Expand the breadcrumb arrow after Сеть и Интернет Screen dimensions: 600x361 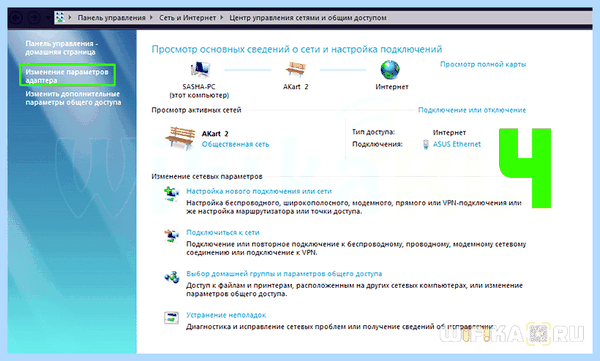(x=222, y=17)
